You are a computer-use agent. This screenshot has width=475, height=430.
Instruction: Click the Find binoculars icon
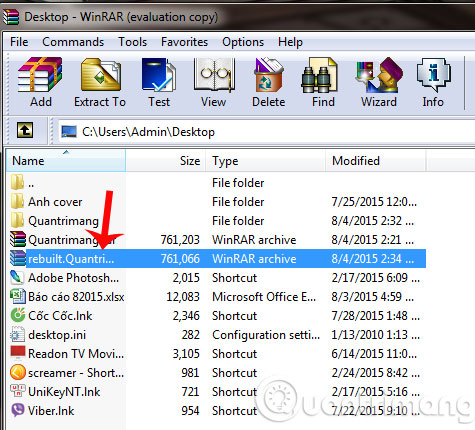pos(320,75)
